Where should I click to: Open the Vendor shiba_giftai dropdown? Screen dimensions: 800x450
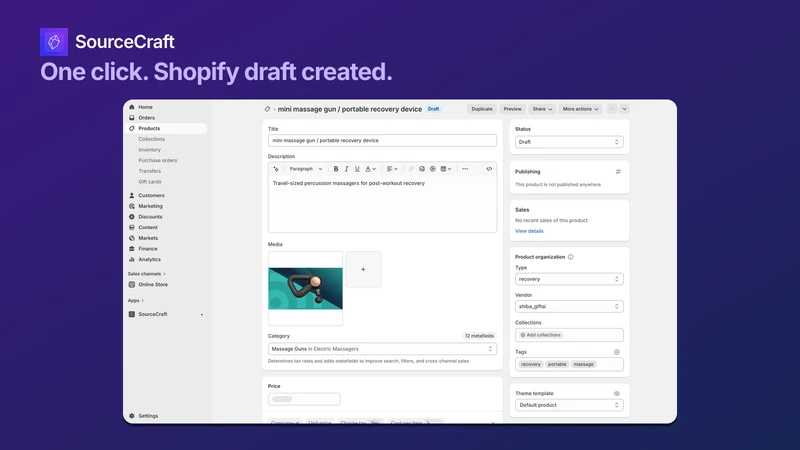click(569, 307)
